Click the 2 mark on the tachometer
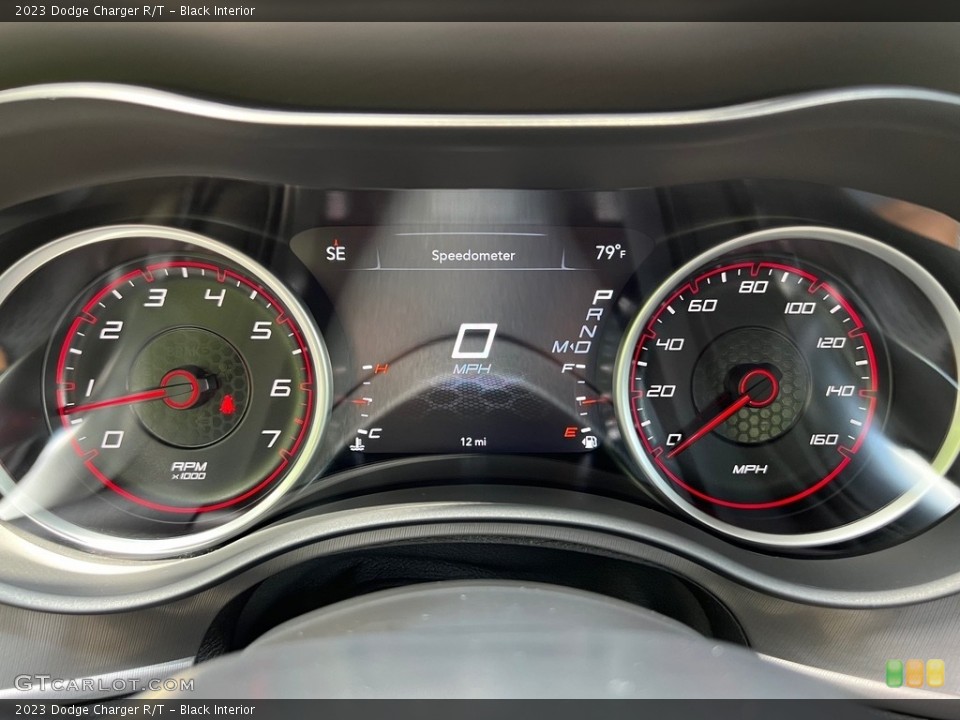The width and height of the screenshot is (960, 720). click(111, 330)
